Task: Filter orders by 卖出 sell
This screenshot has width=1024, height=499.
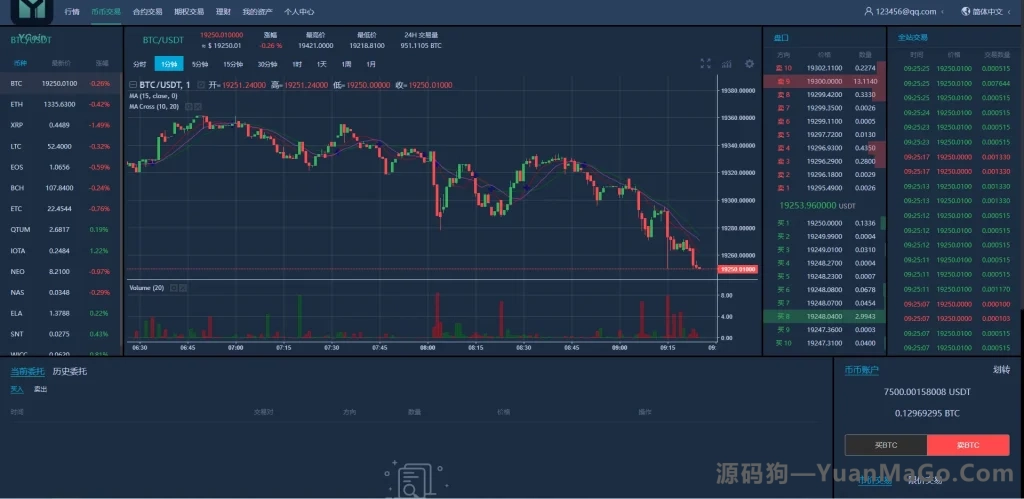Action: (40, 389)
